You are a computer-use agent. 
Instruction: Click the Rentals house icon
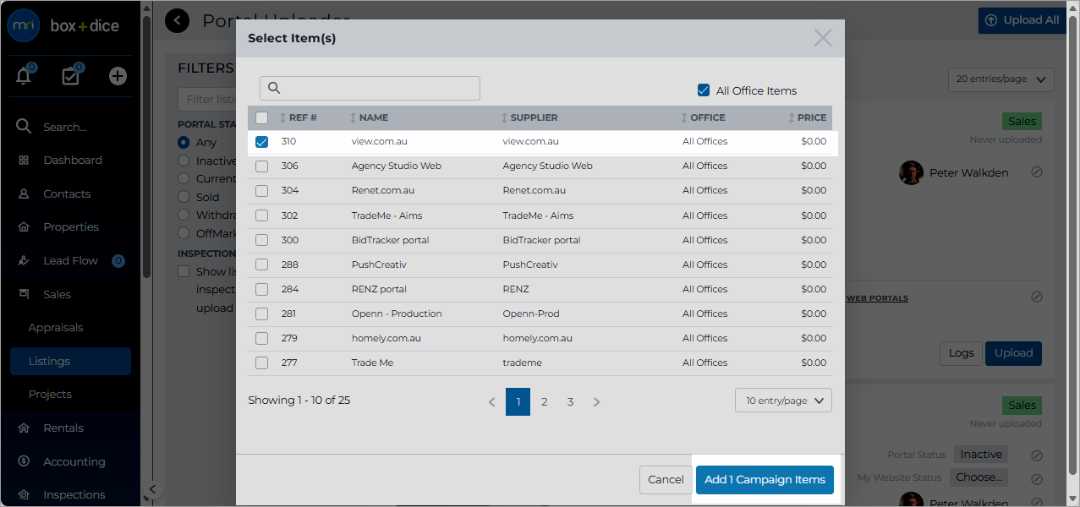24,428
